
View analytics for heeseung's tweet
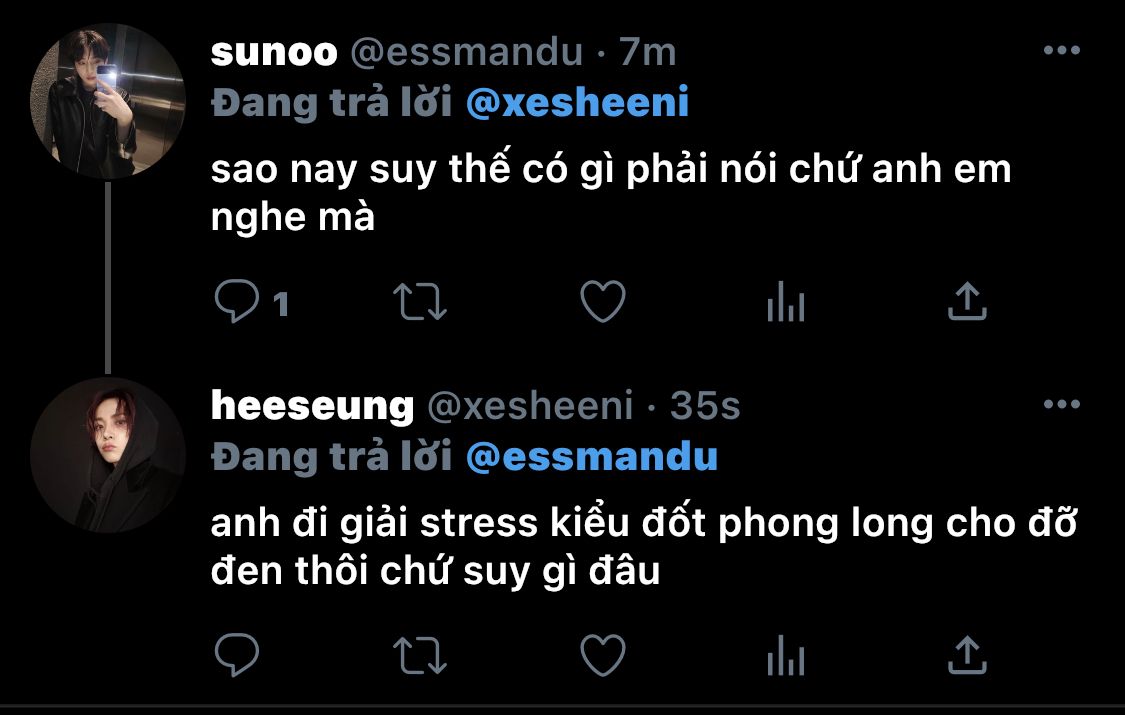point(786,655)
